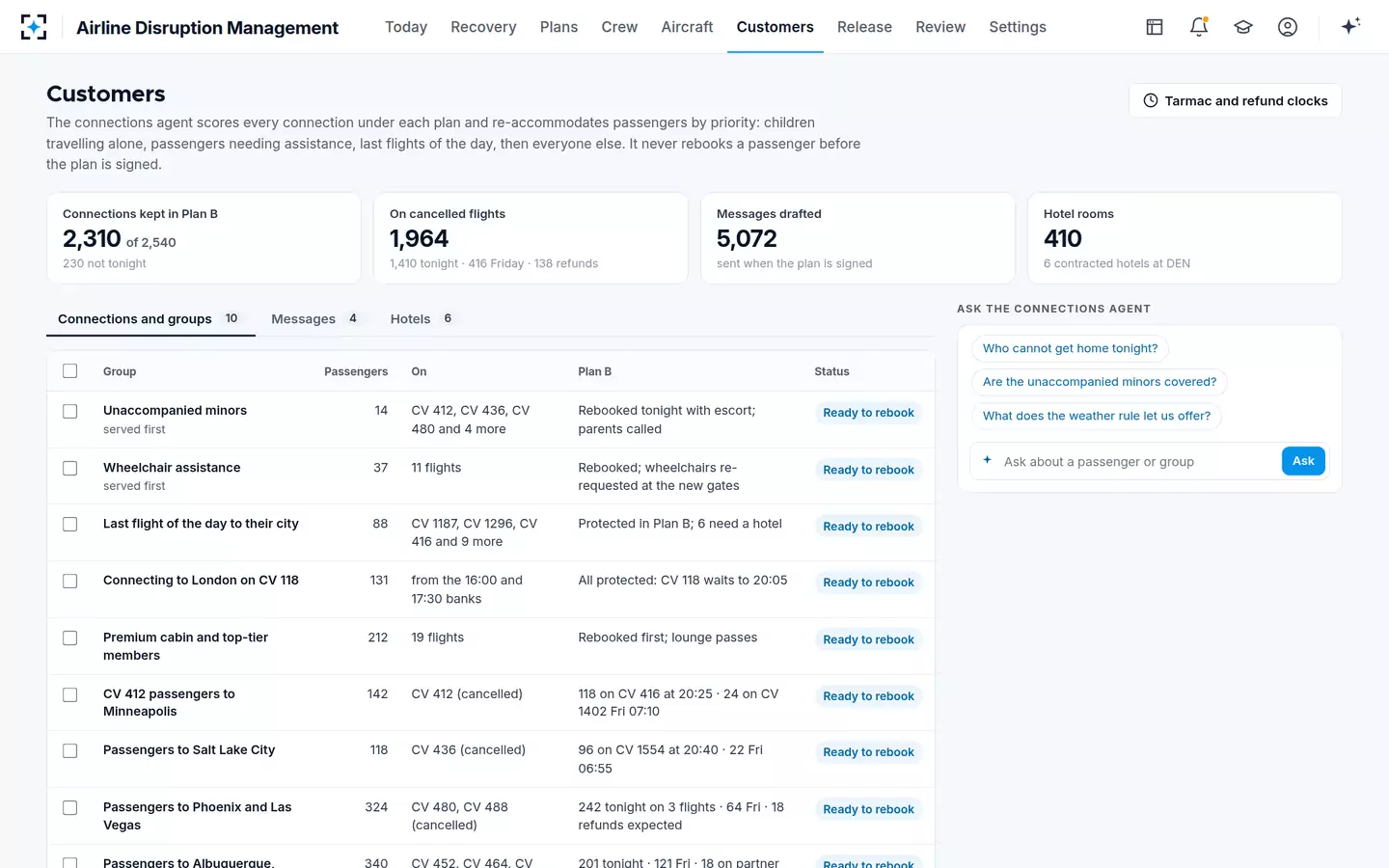
Task: Open the notifications bell
Action: 1199,27
